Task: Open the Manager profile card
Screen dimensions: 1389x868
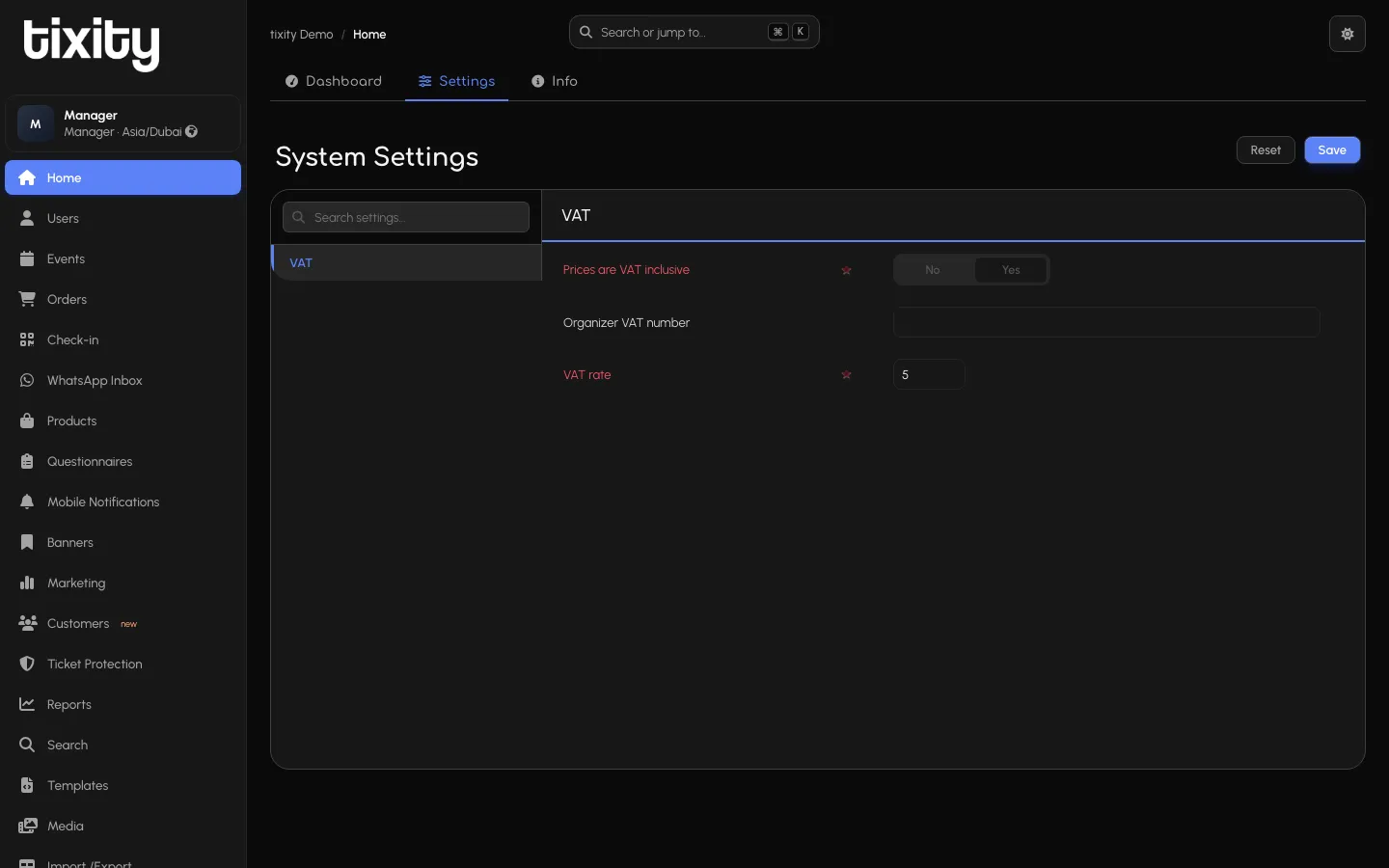Action: (123, 123)
